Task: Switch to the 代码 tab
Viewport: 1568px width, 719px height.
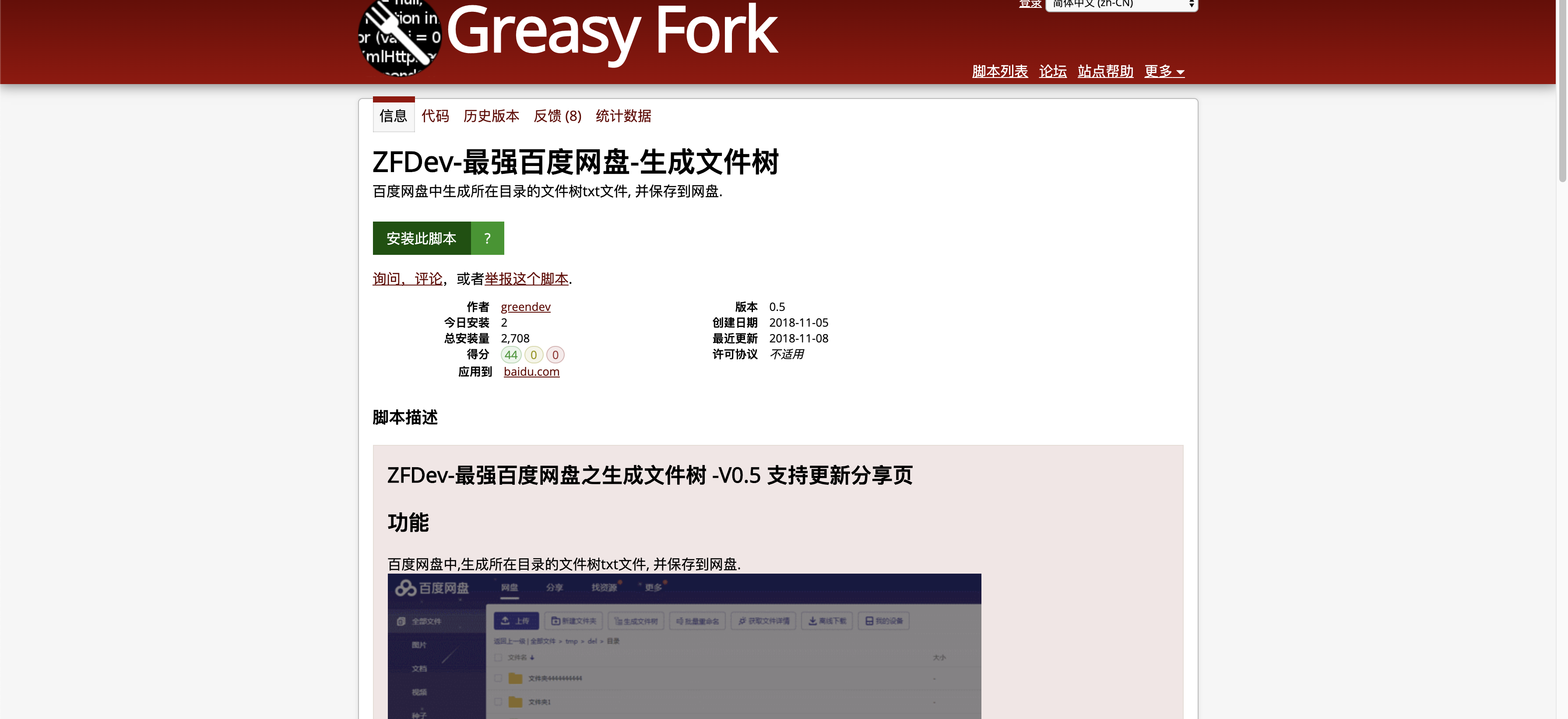Action: pyautogui.click(x=435, y=116)
